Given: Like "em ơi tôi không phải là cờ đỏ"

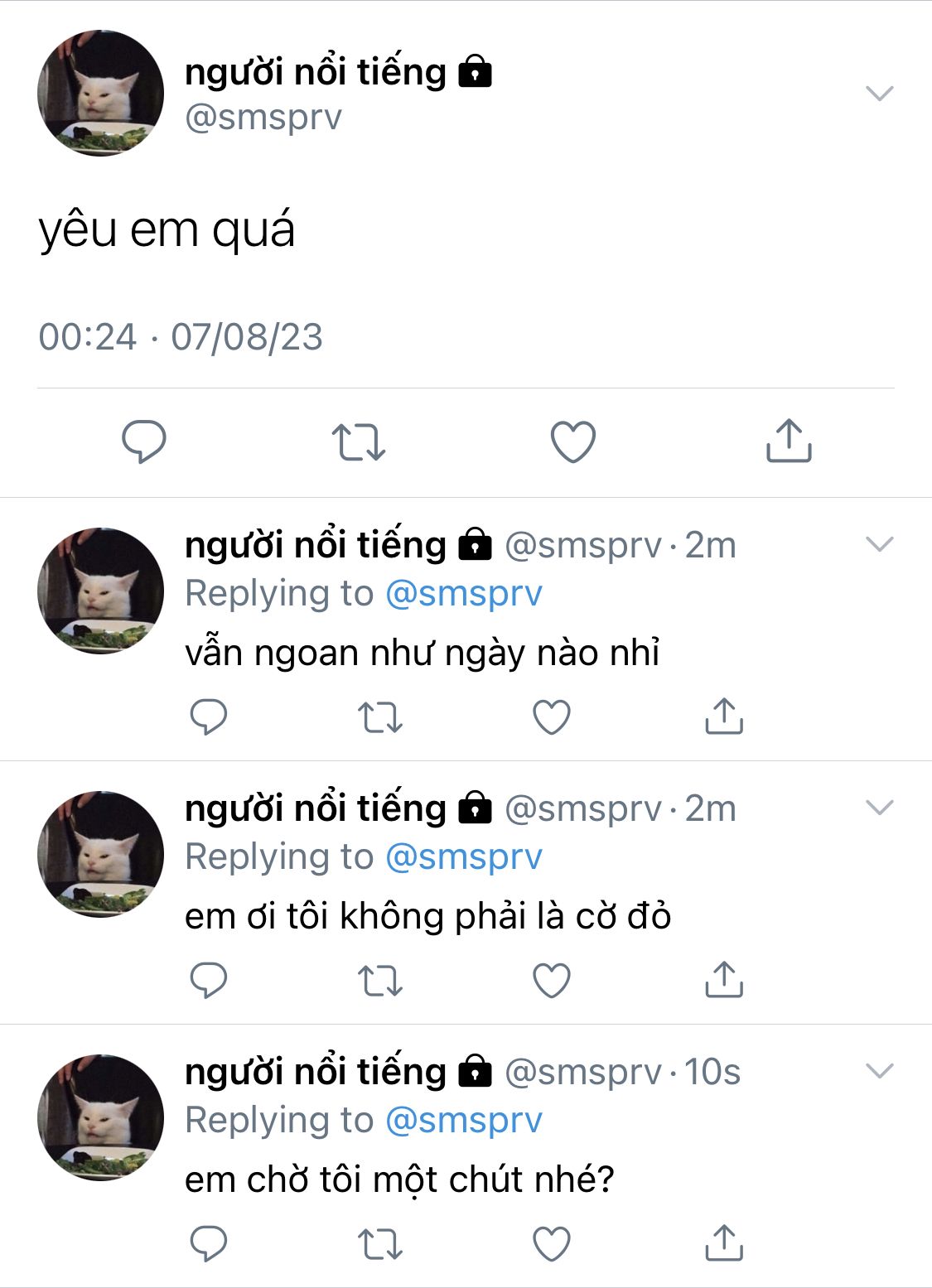Looking at the screenshot, I should 552,981.
